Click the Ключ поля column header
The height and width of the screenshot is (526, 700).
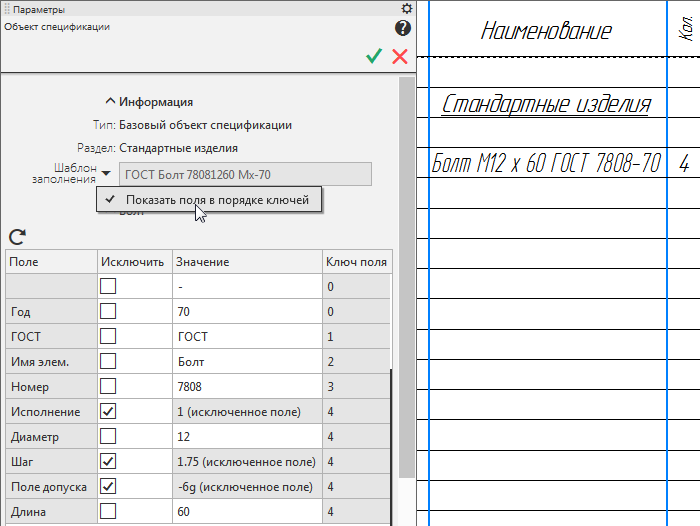point(355,262)
